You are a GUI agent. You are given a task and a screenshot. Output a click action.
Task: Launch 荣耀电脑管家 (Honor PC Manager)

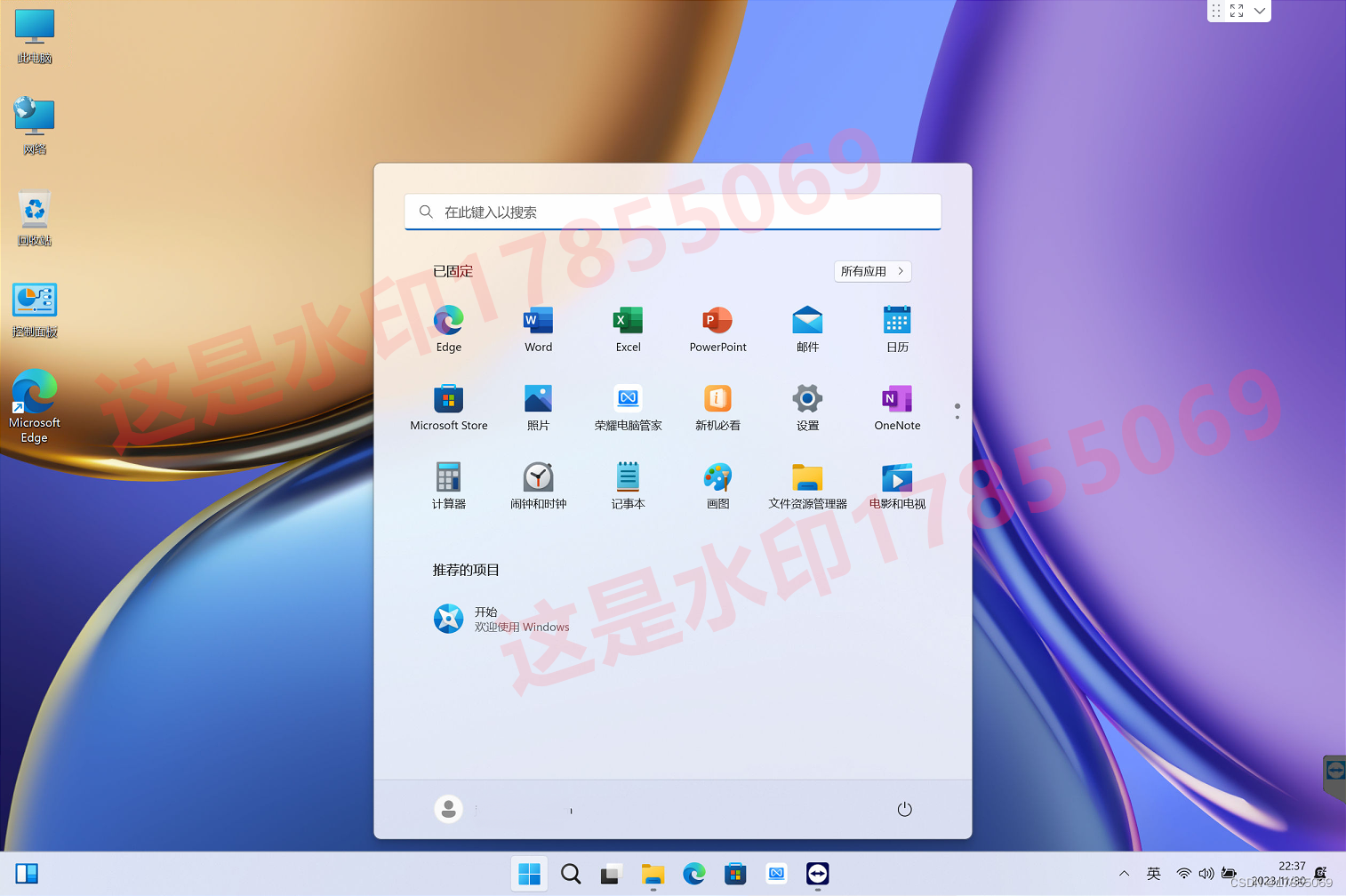[628, 406]
